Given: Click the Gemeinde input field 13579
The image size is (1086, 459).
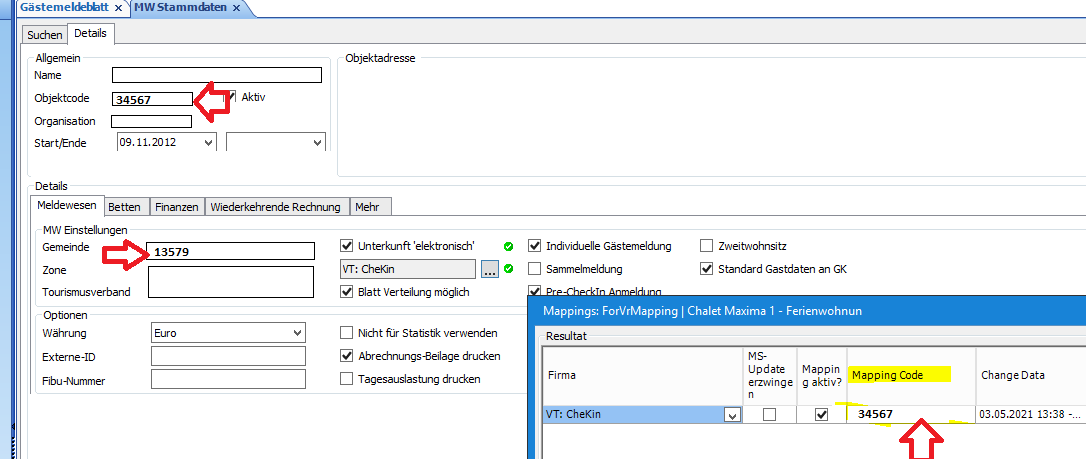Looking at the screenshot, I should click(x=230, y=251).
